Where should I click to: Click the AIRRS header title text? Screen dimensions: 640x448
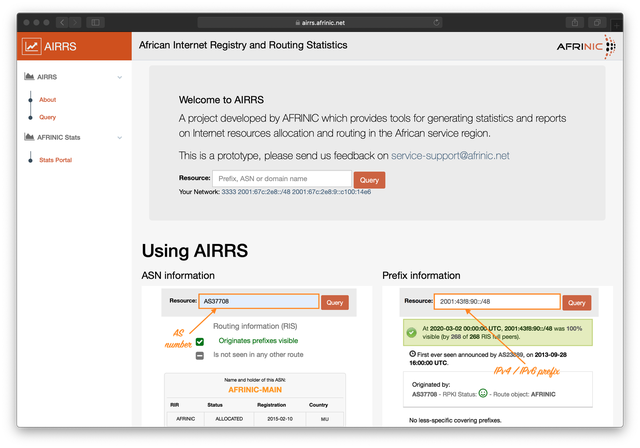pyautogui.click(x=60, y=46)
